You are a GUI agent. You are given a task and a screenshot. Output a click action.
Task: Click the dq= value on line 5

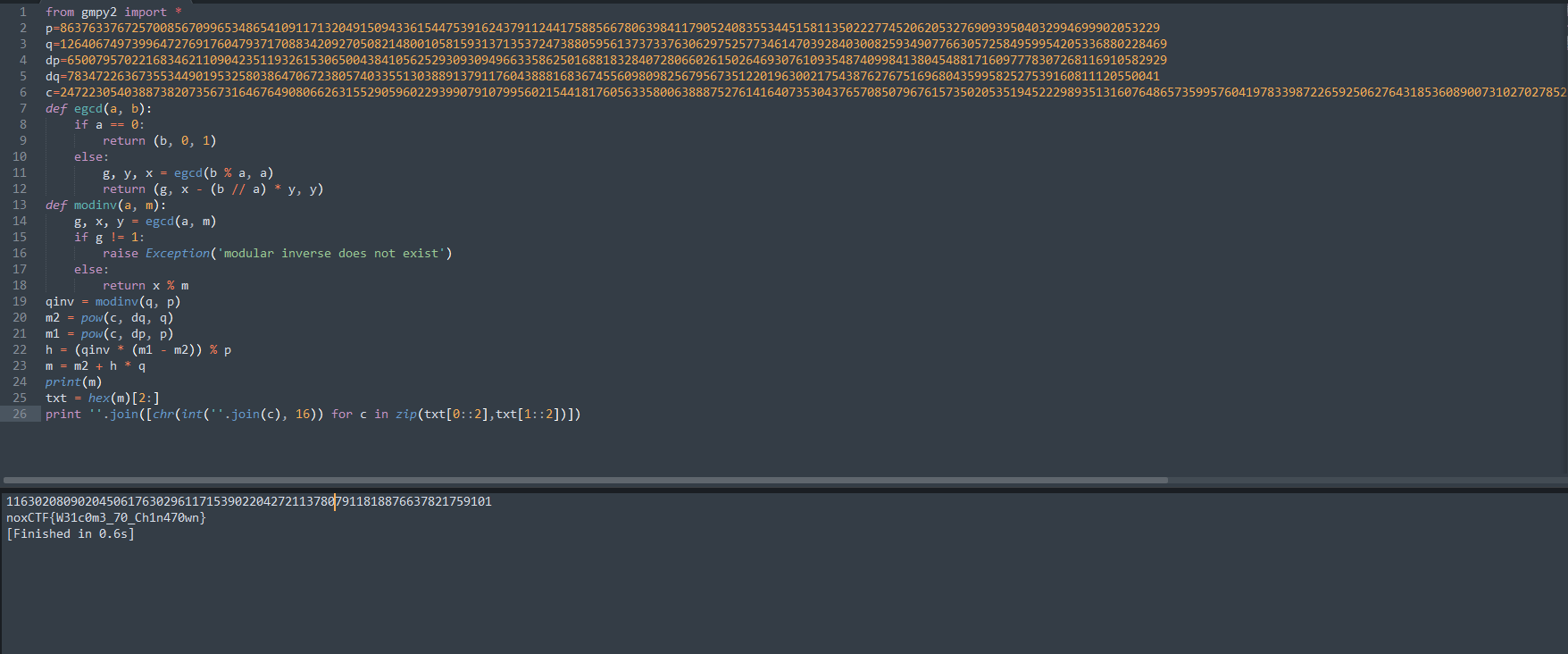tap(607, 76)
